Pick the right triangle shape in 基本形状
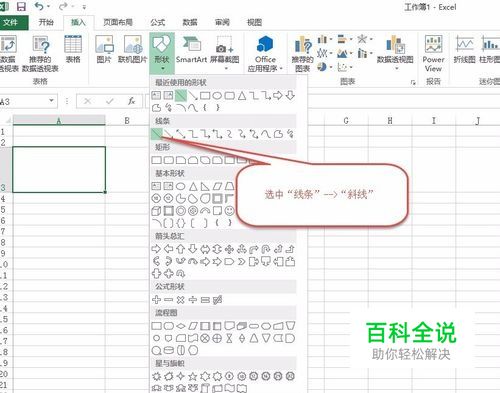 click(x=205, y=186)
